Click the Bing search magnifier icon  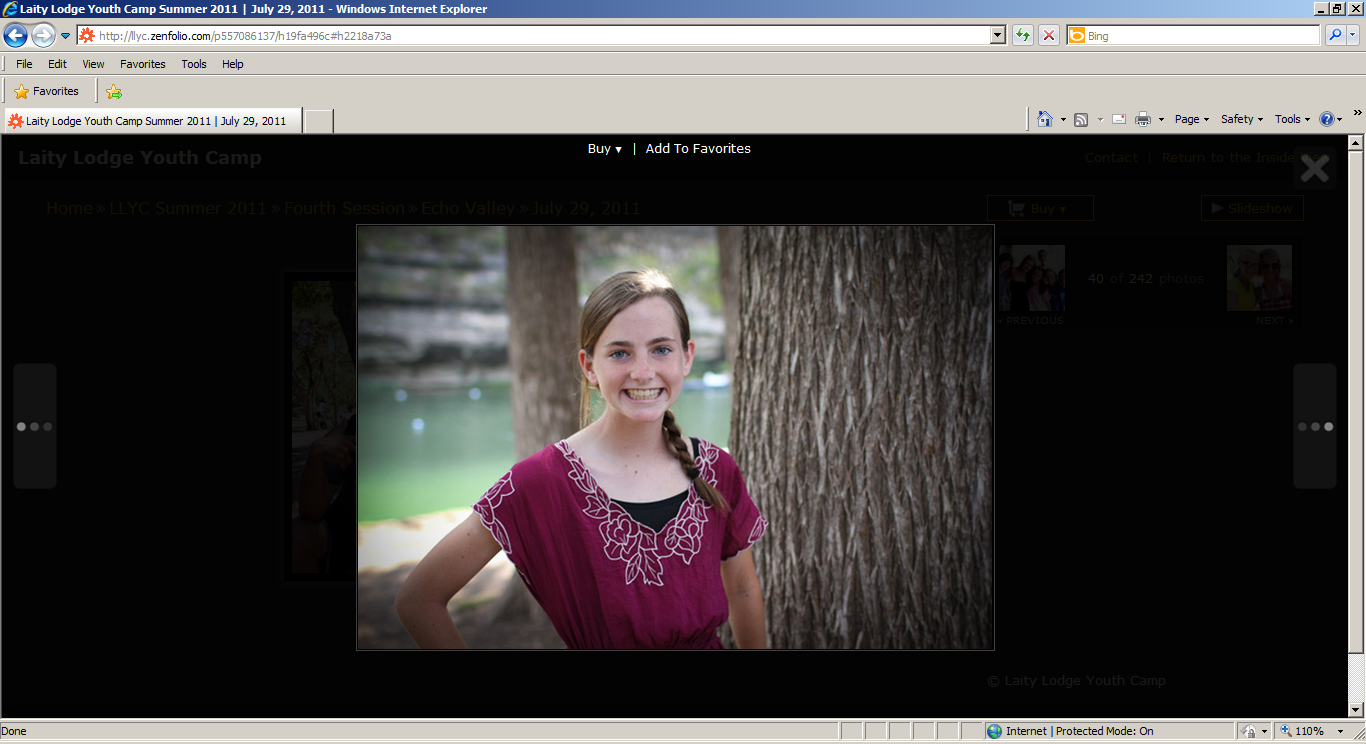(x=1335, y=36)
